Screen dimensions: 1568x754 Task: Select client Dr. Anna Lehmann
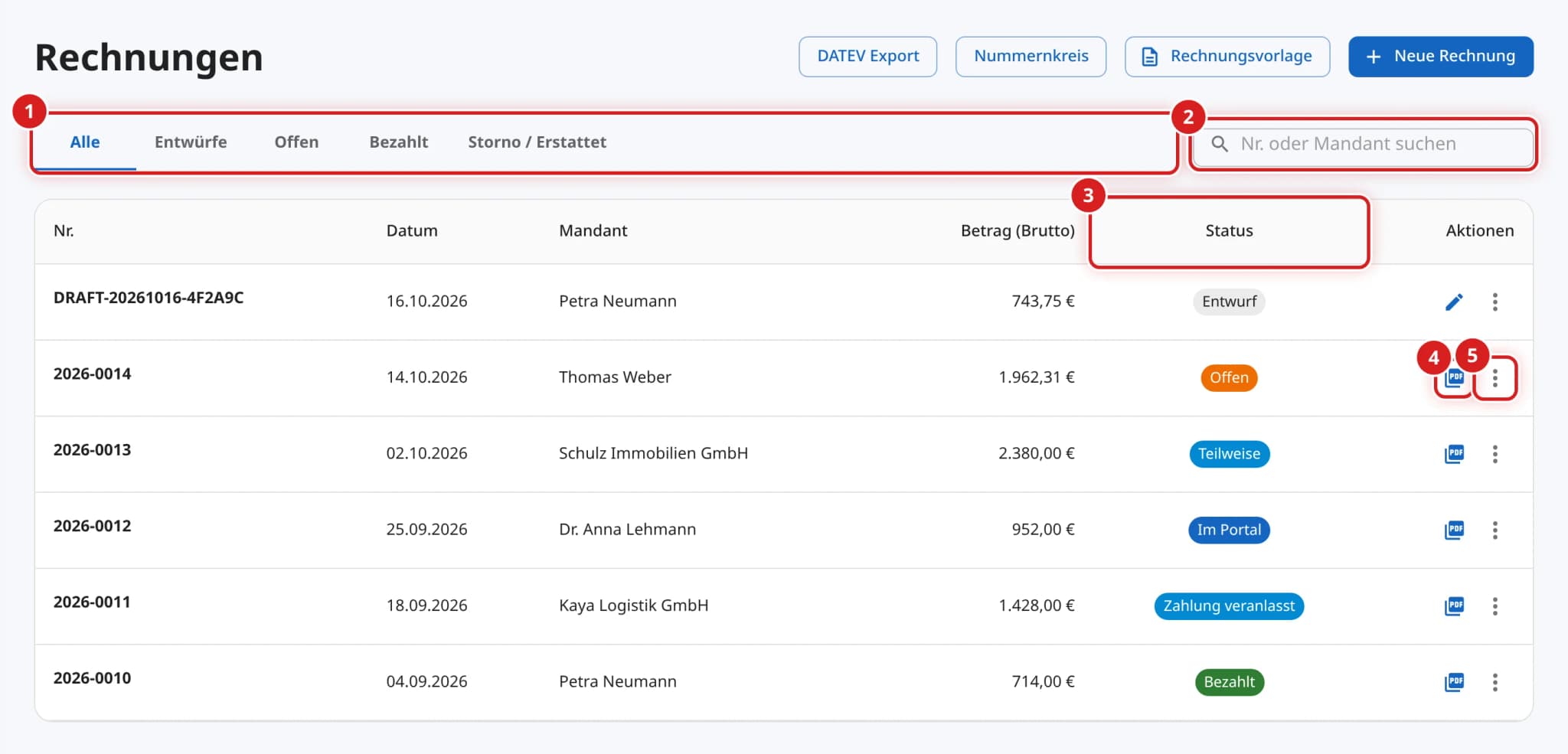(x=627, y=530)
